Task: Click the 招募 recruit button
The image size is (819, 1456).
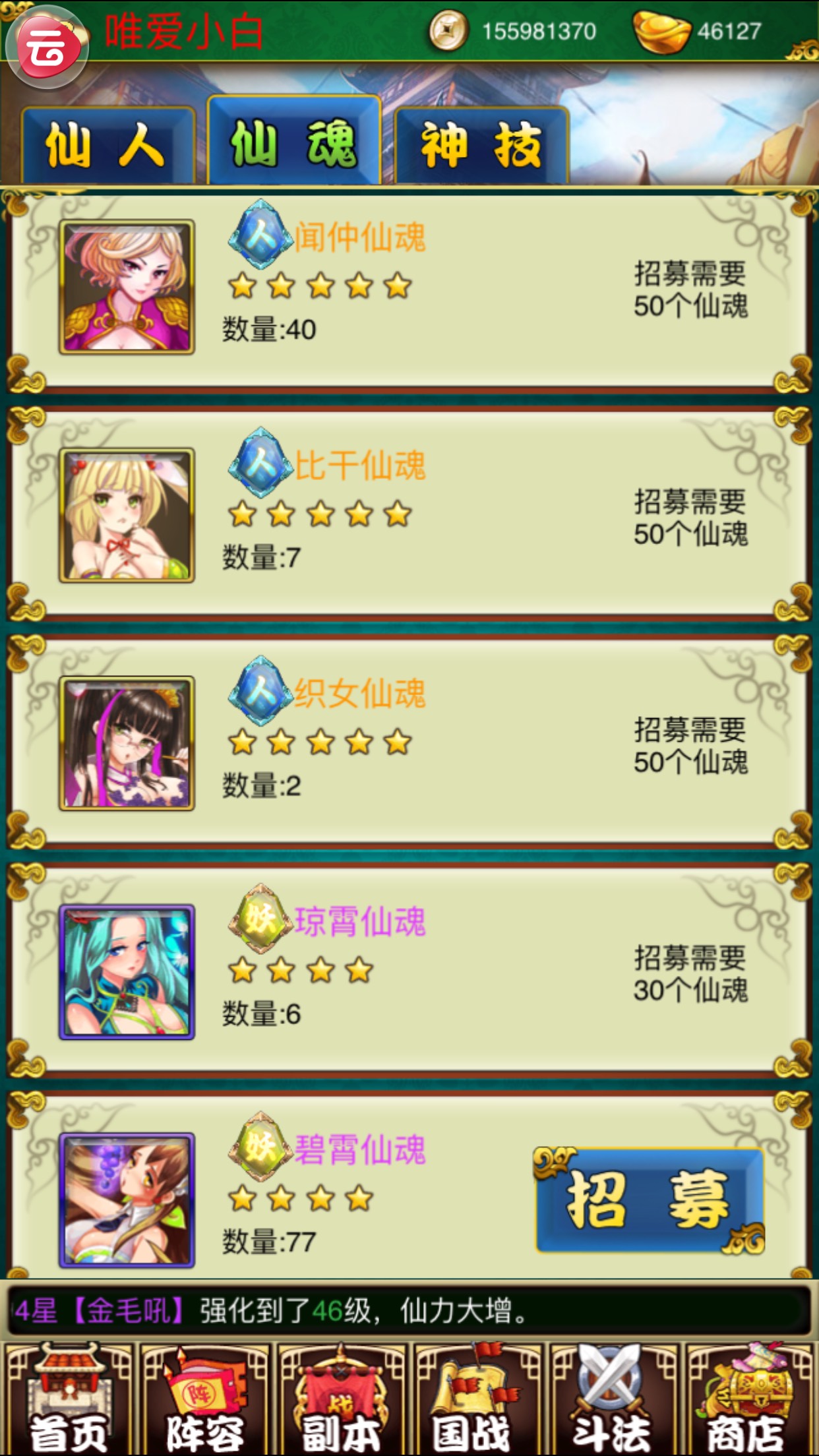Action: click(x=649, y=1200)
